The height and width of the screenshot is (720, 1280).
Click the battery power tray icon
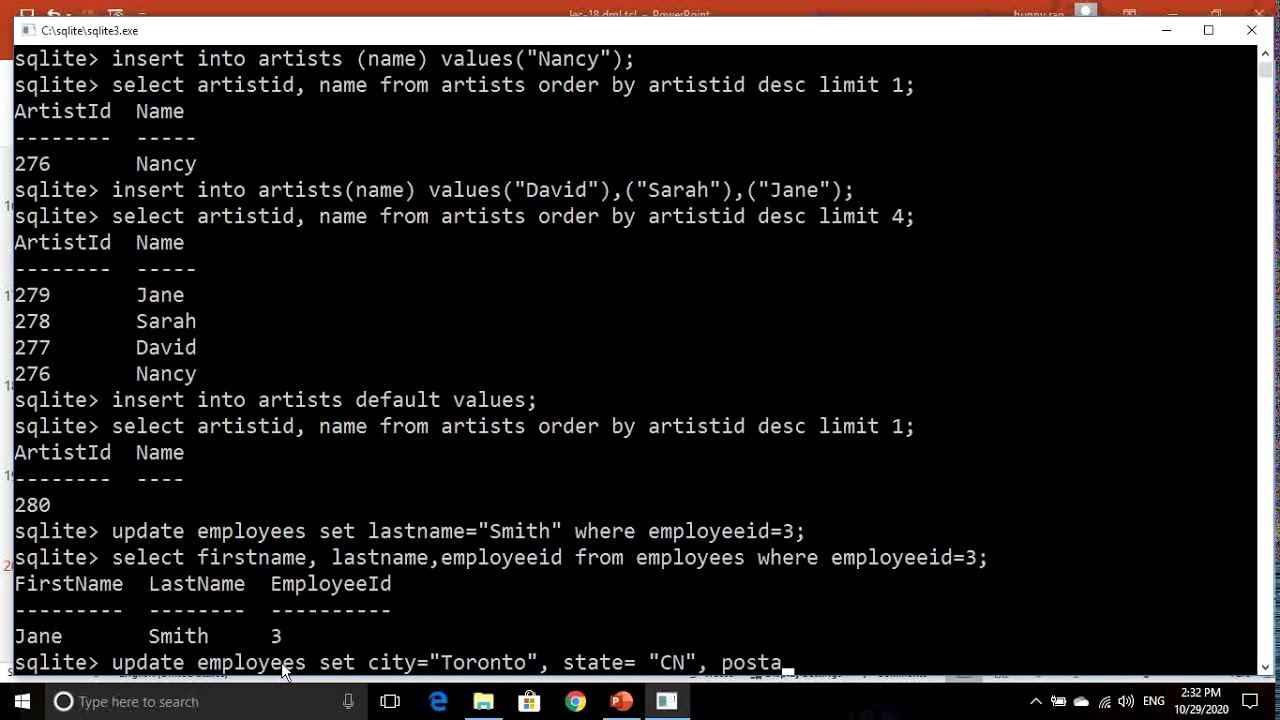pyautogui.click(x=1058, y=702)
